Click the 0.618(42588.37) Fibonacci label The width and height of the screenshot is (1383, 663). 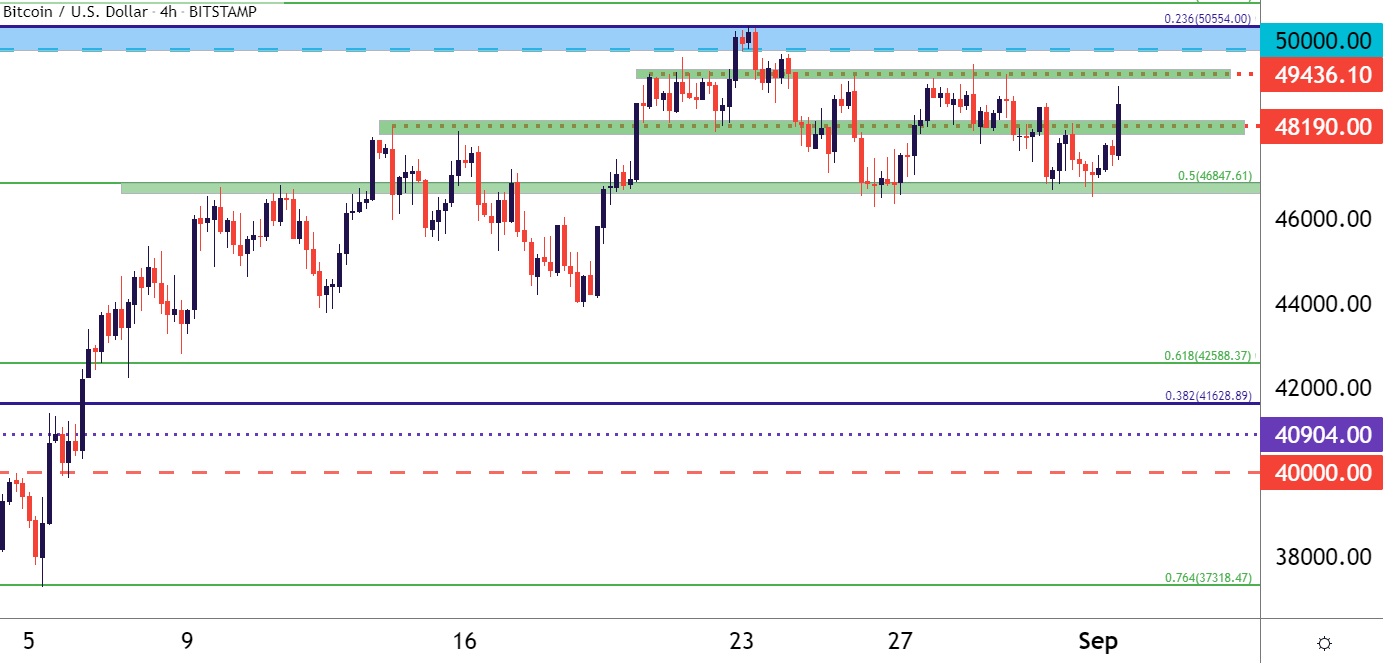(x=1208, y=356)
